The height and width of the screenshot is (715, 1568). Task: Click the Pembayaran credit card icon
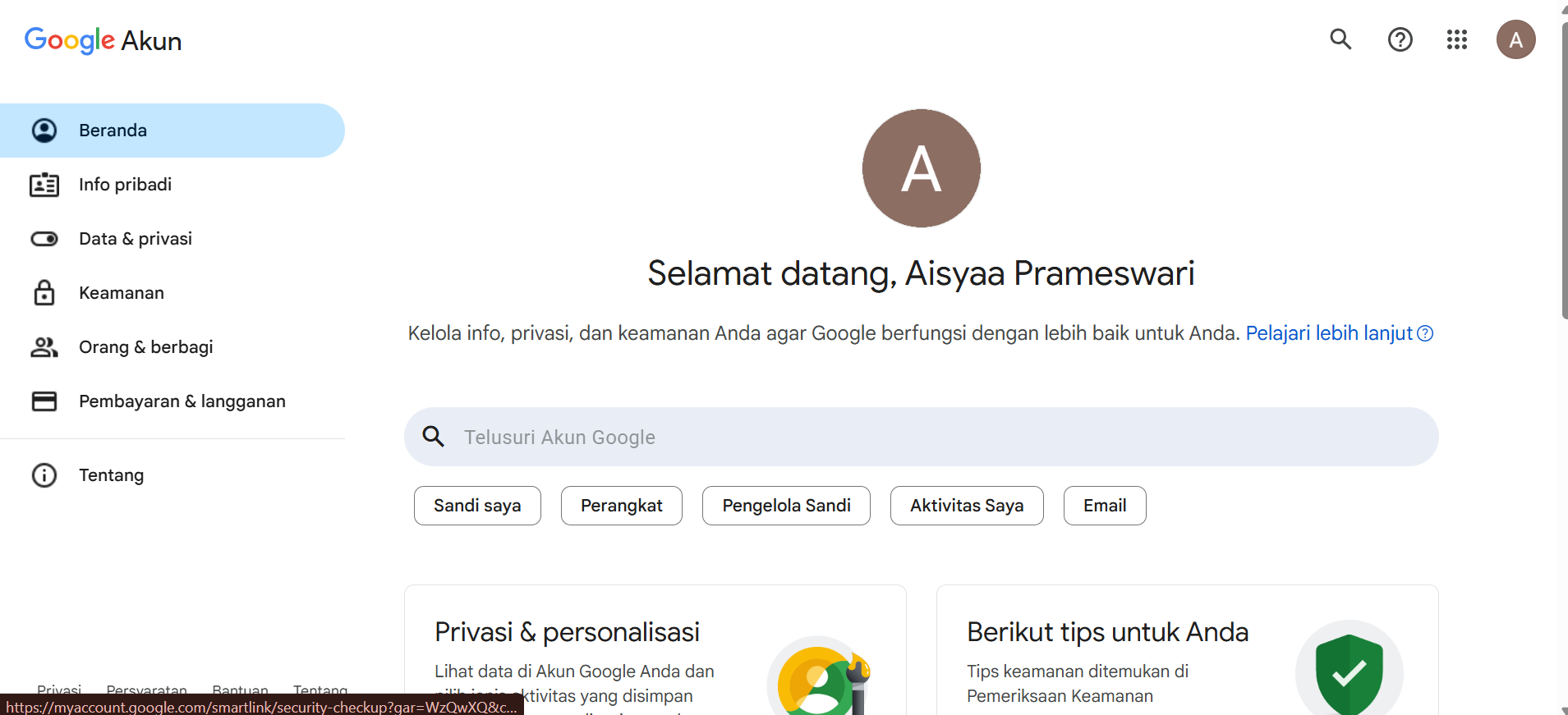pyautogui.click(x=44, y=401)
